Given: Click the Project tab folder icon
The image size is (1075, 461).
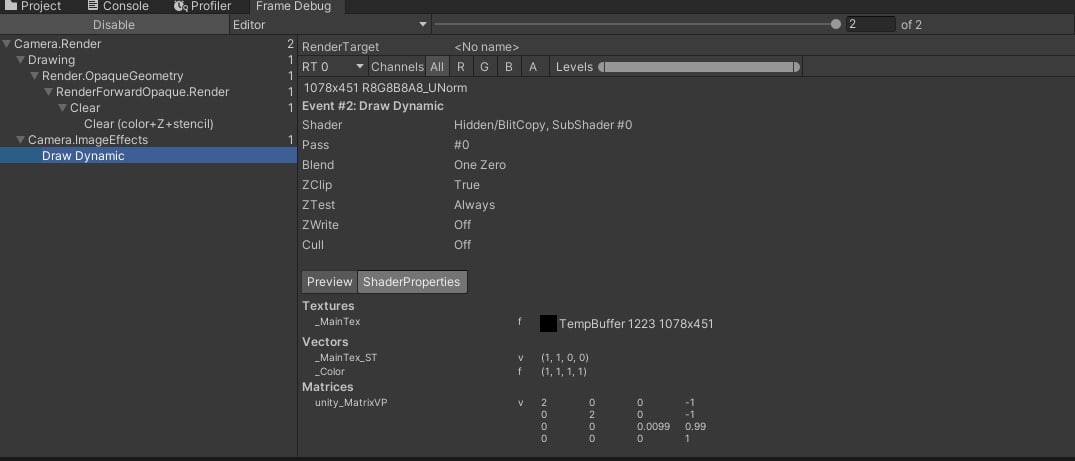Looking at the screenshot, I should pyautogui.click(x=10, y=5).
